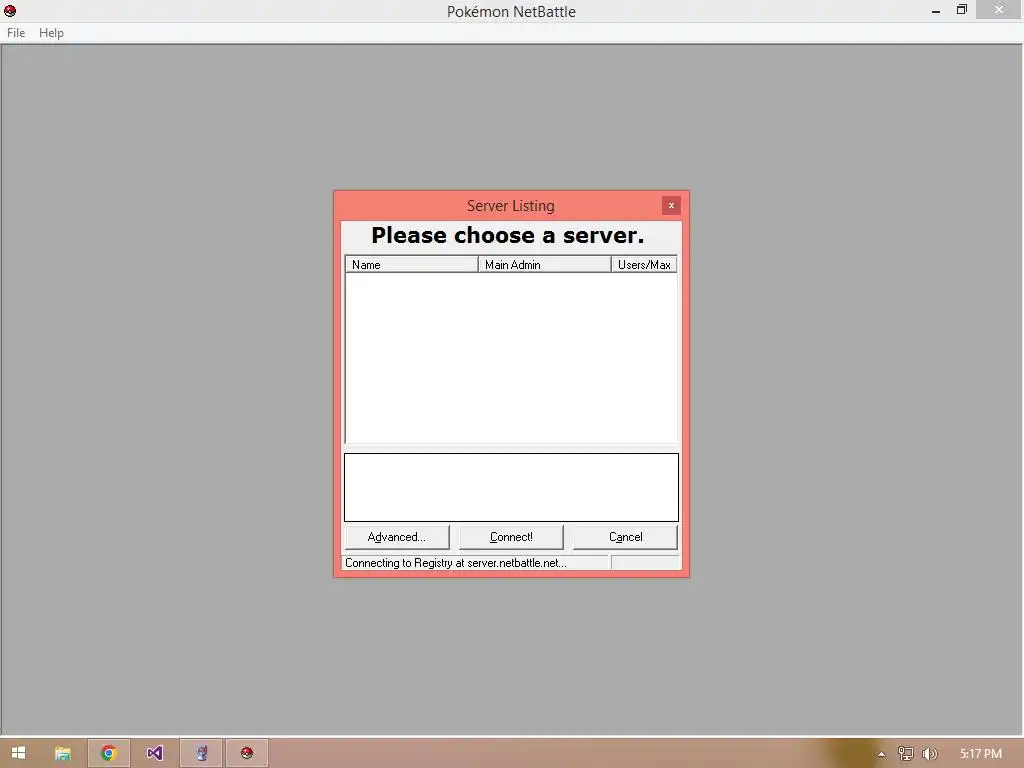Open the Help menu
This screenshot has height=768, width=1024.
[x=51, y=33]
